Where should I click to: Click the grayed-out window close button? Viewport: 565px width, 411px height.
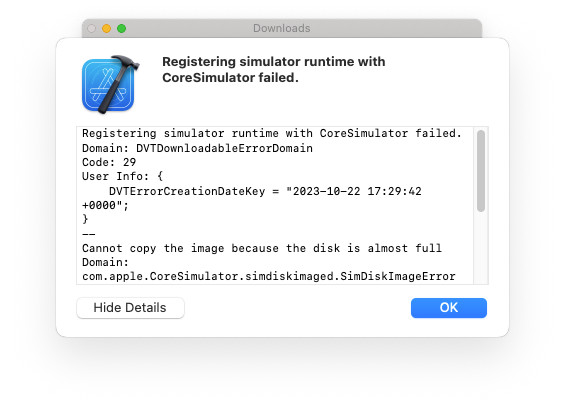[x=92, y=28]
